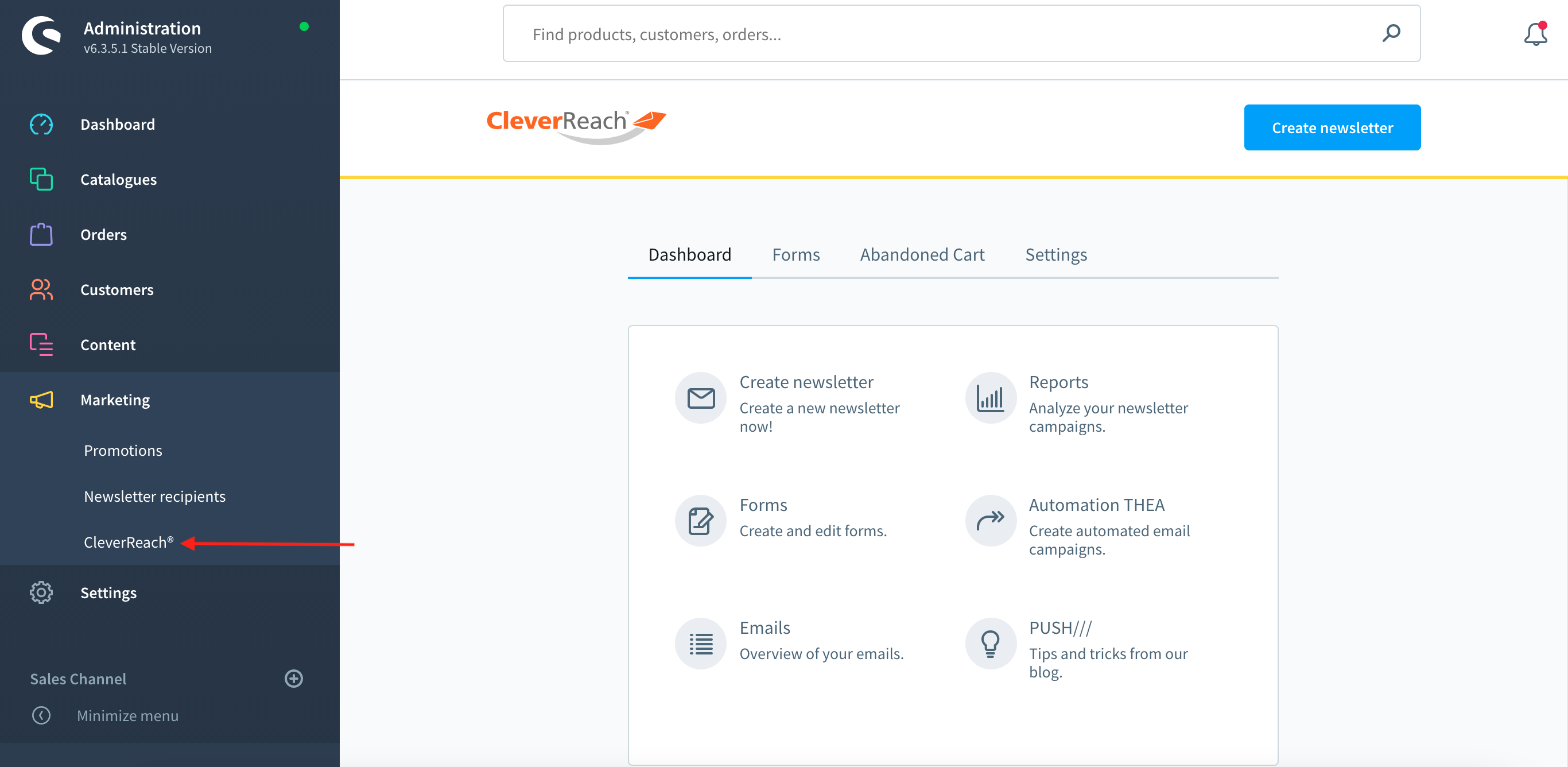This screenshot has width=1568, height=767.
Task: Click the notification bell icon
Action: (1535, 34)
